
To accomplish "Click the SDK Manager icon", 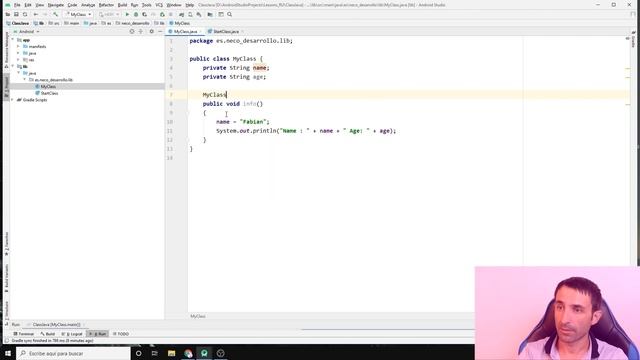I will click(199, 14).
